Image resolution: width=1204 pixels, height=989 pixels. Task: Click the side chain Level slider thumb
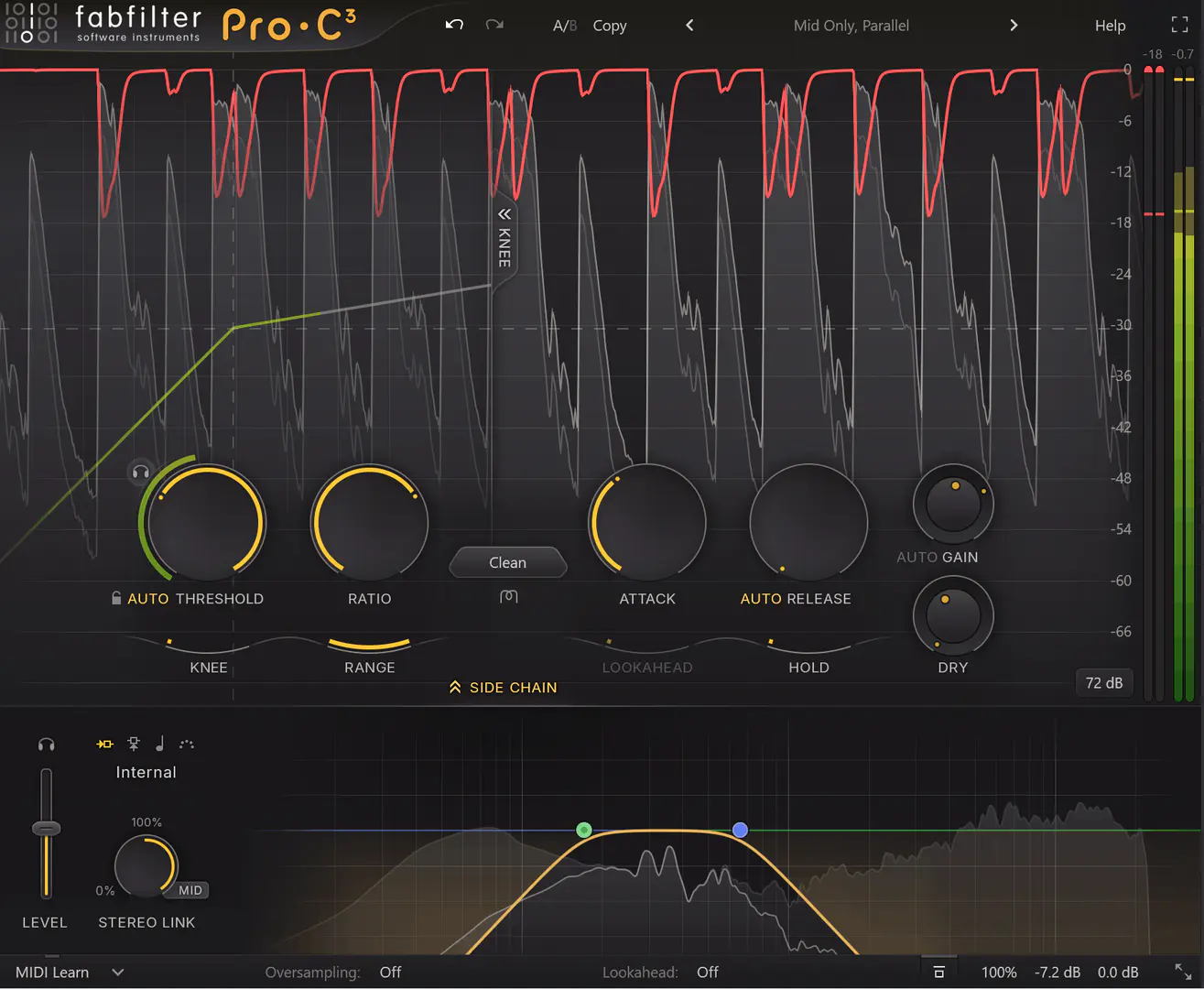pyautogui.click(x=46, y=829)
